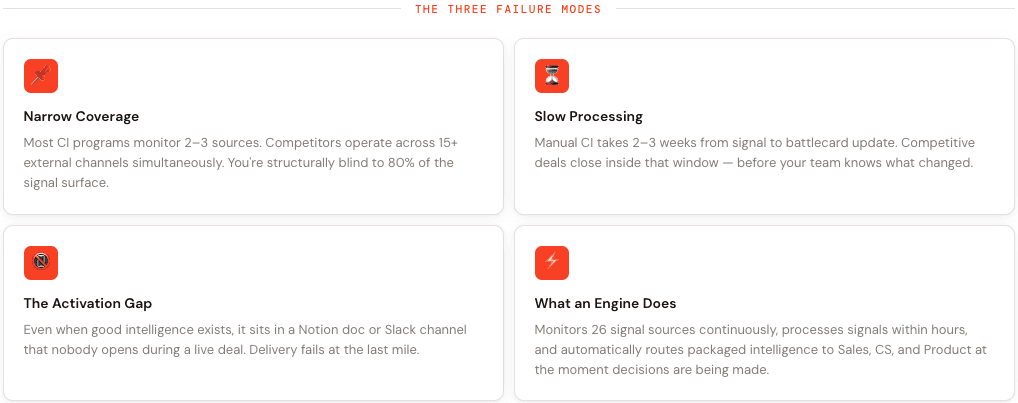
Task: Open the Narrow Coverage heading
Action: click(x=81, y=117)
